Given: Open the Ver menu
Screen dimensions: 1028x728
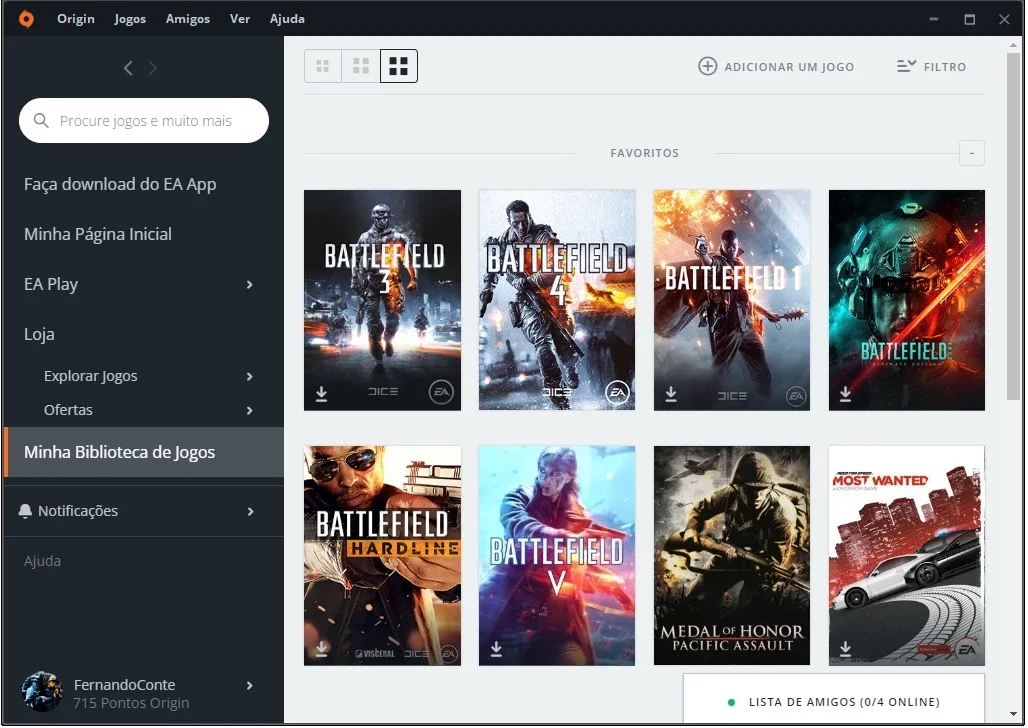Looking at the screenshot, I should (239, 18).
